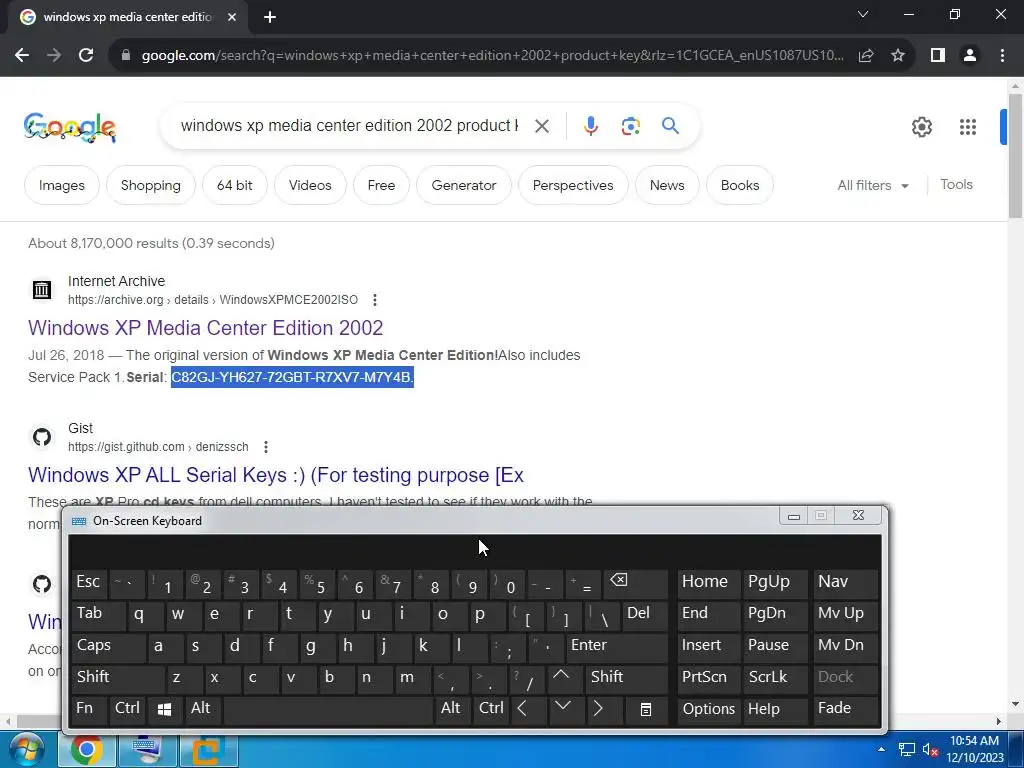Click the share page icon in address bar

[866, 56]
